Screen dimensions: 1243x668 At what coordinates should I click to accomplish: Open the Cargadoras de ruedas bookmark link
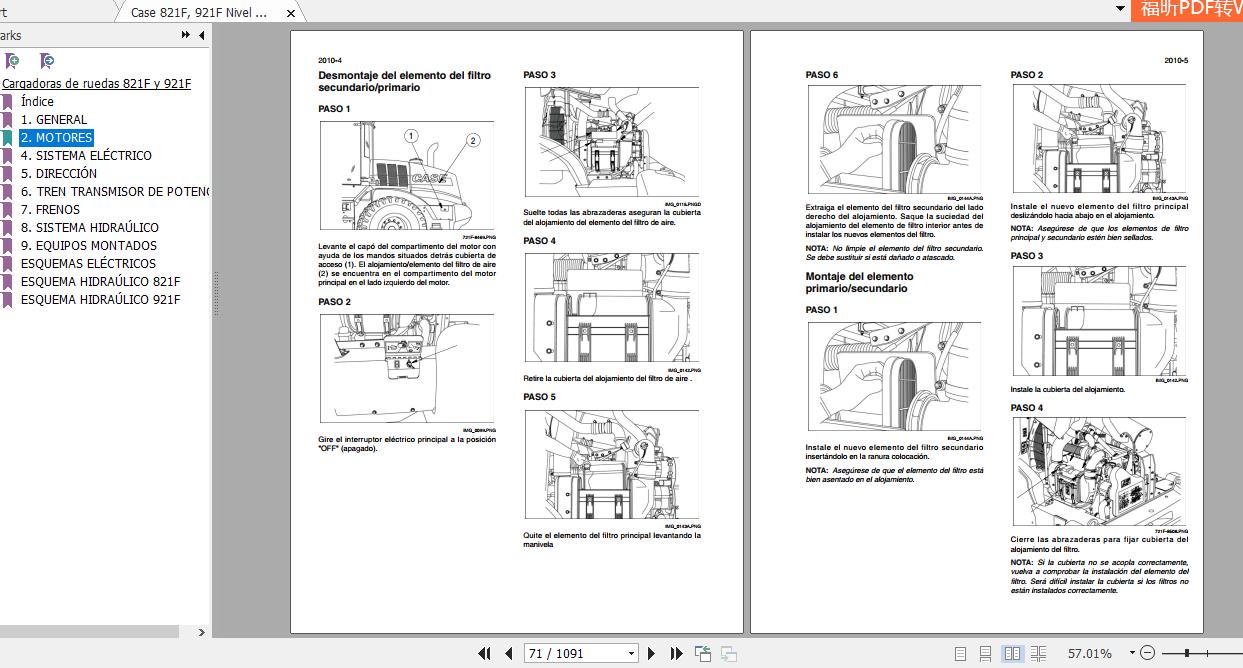tap(96, 84)
